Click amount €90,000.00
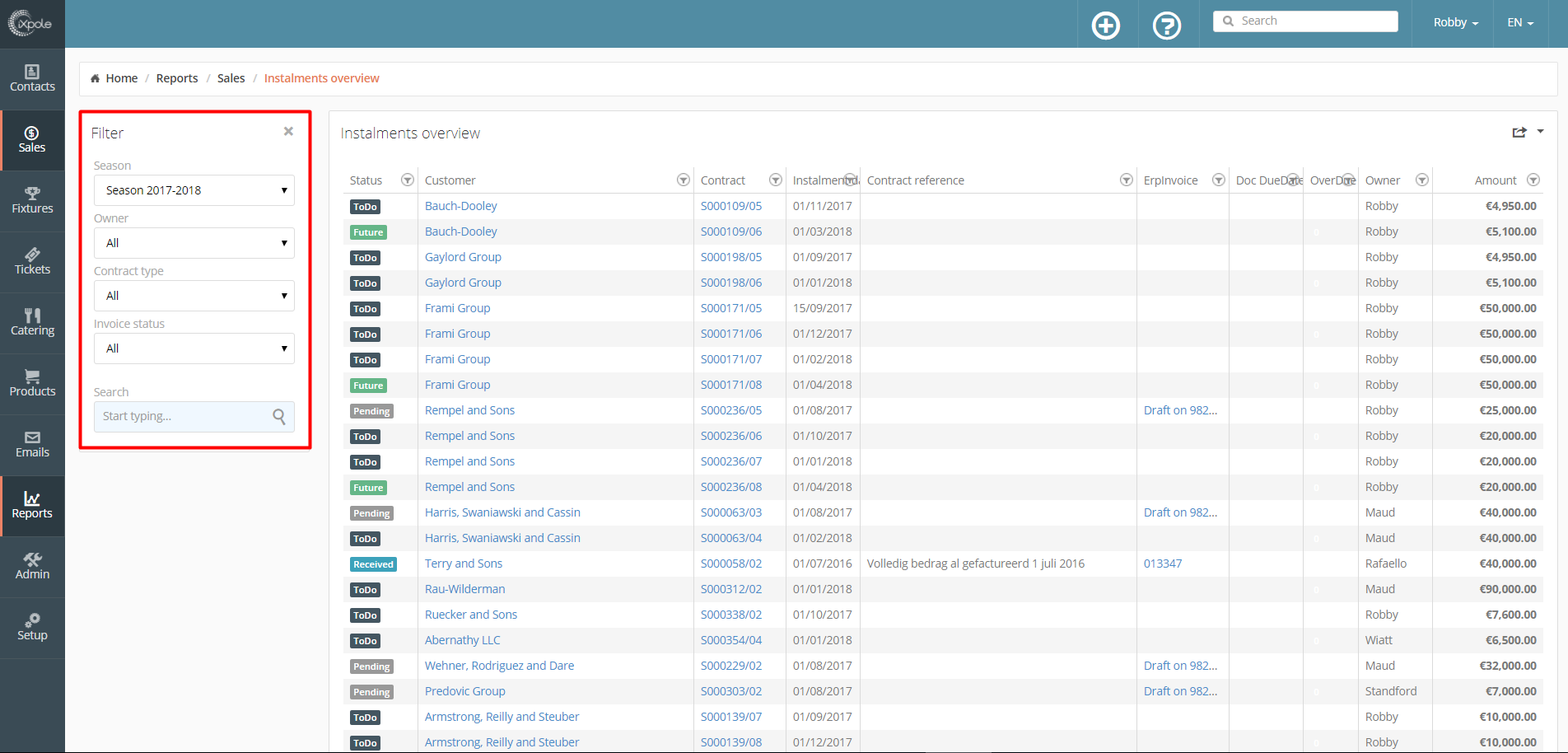Viewport: 1568px width, 753px height. point(1508,589)
